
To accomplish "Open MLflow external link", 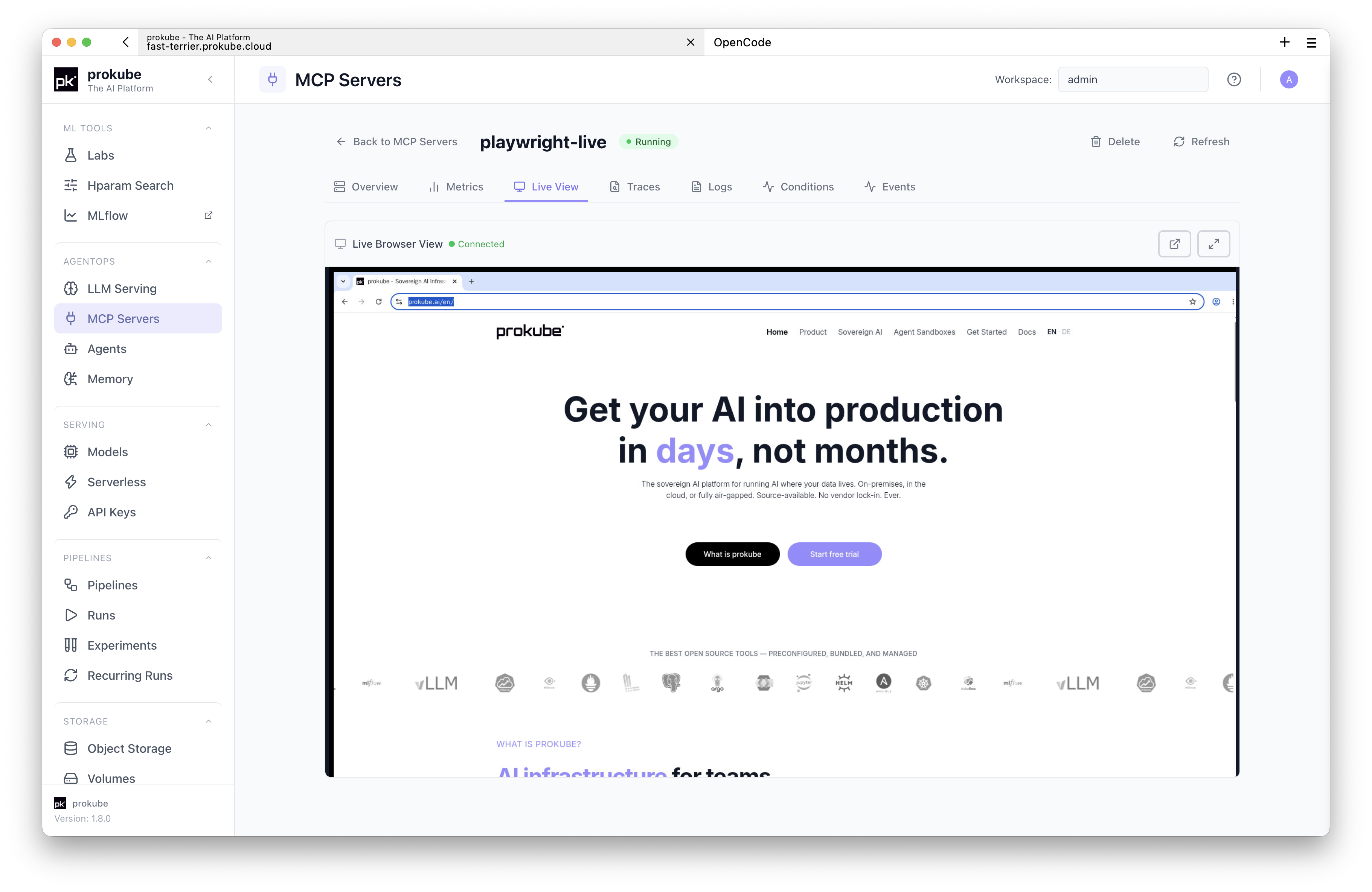I will [x=138, y=216].
